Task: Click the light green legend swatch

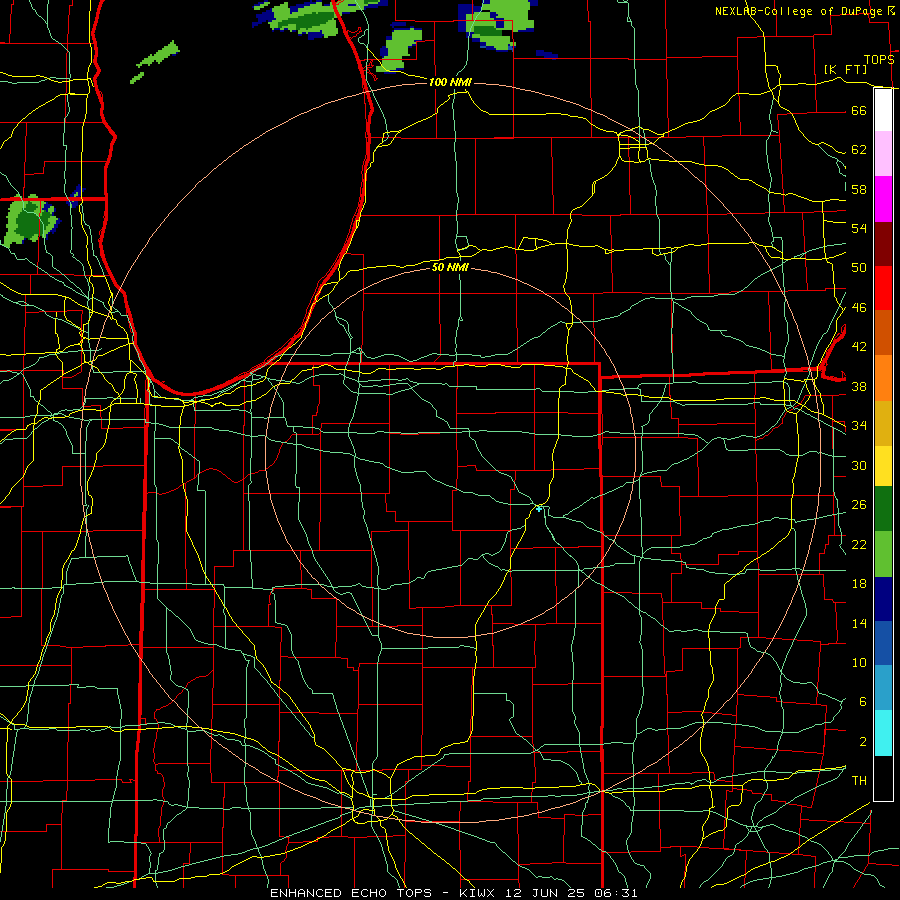Action: pos(883,554)
